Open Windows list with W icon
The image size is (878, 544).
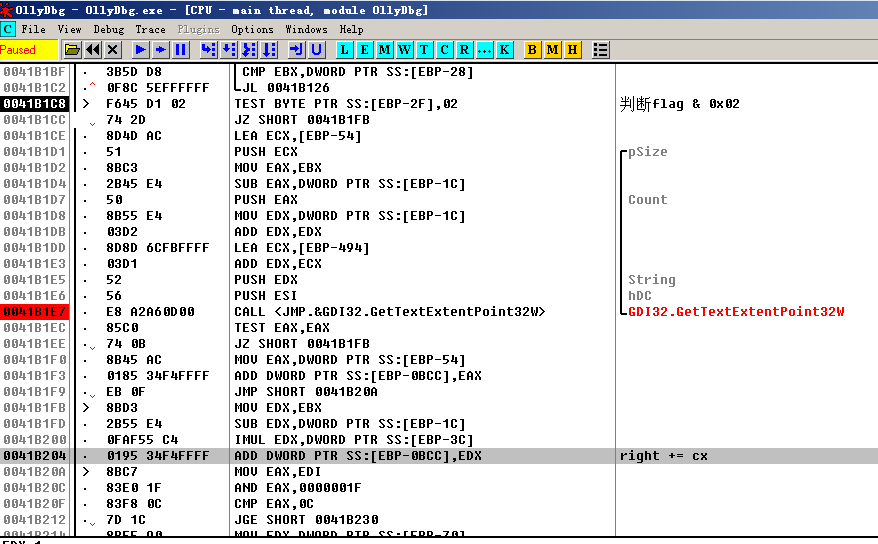tap(404, 50)
